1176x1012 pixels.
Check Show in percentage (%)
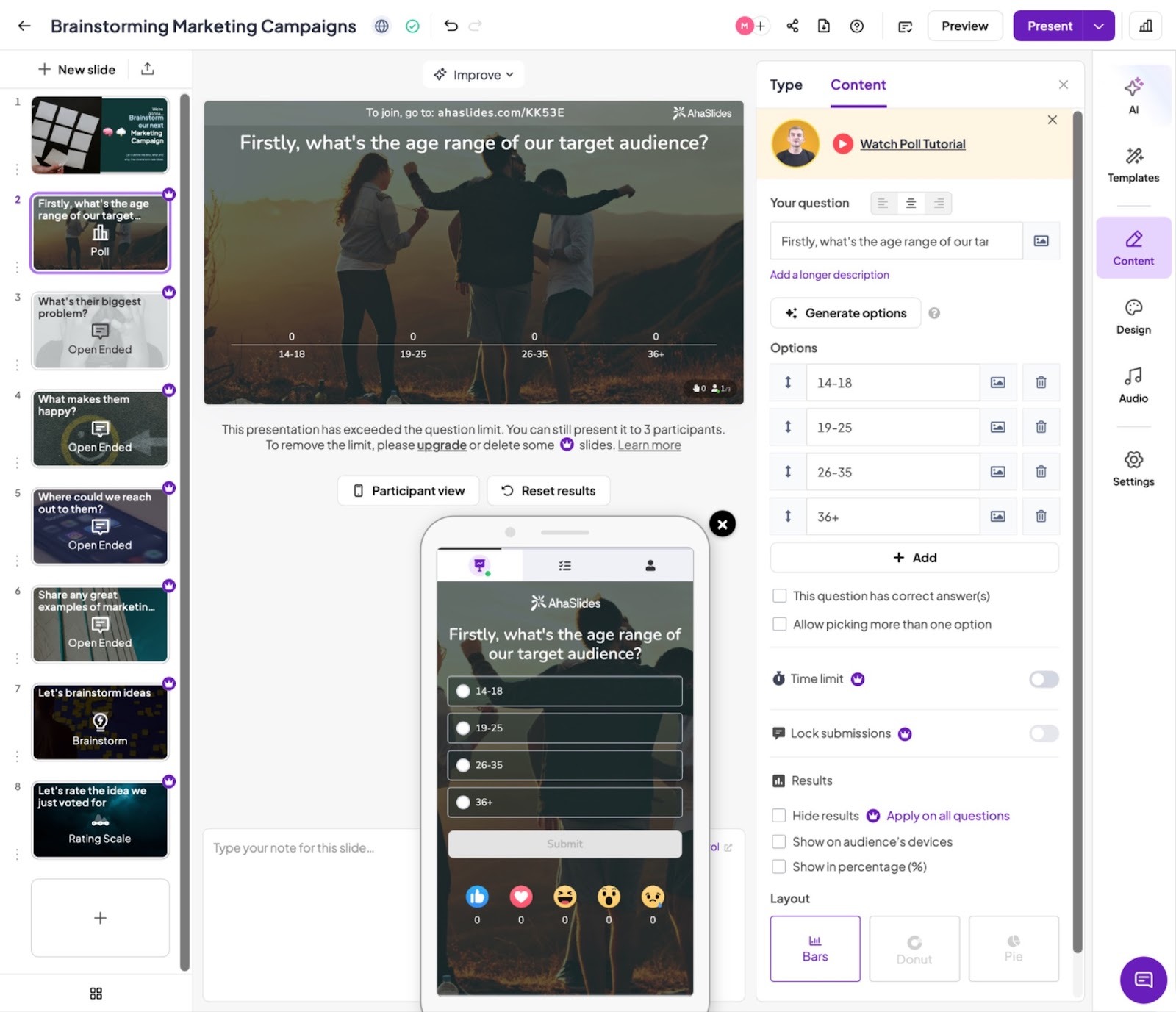[779, 866]
